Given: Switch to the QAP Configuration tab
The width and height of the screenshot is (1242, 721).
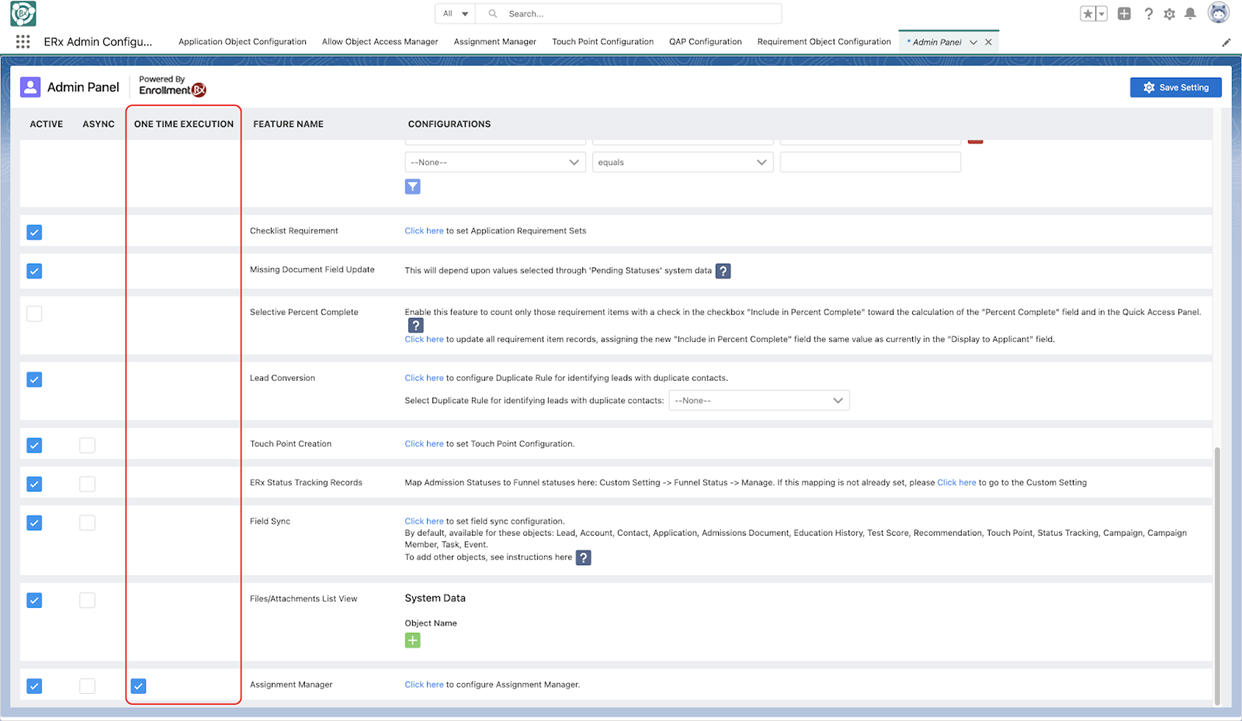Looking at the screenshot, I should pyautogui.click(x=705, y=42).
